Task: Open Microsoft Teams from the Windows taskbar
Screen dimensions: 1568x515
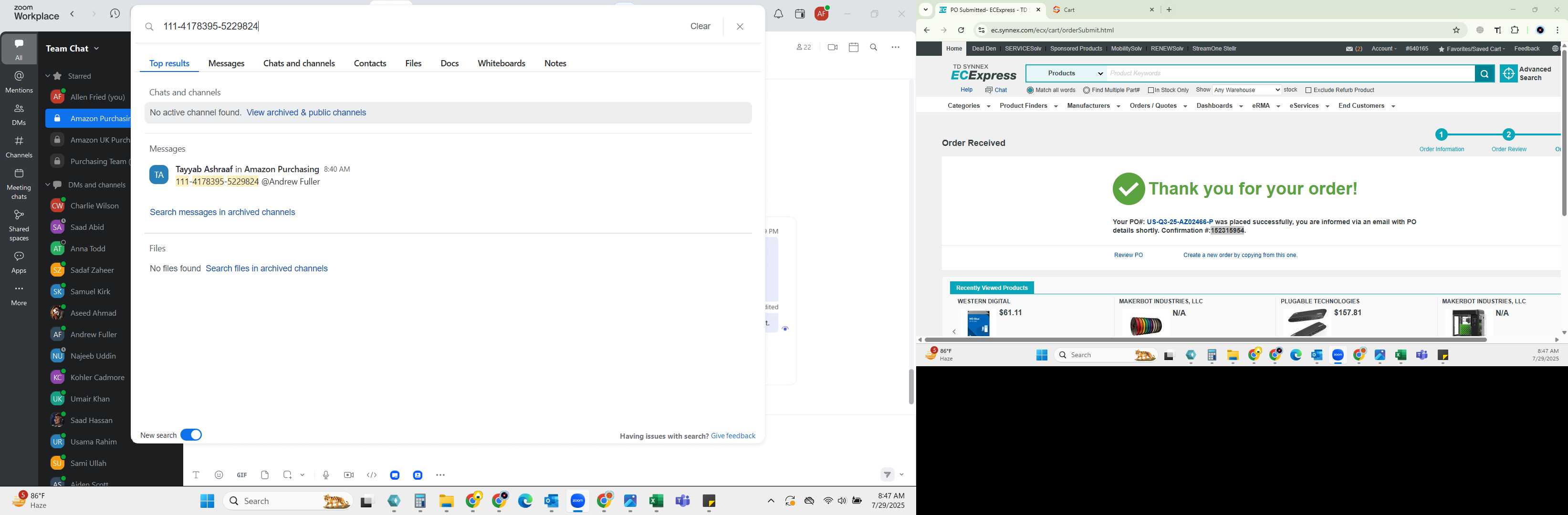Action: [682, 501]
